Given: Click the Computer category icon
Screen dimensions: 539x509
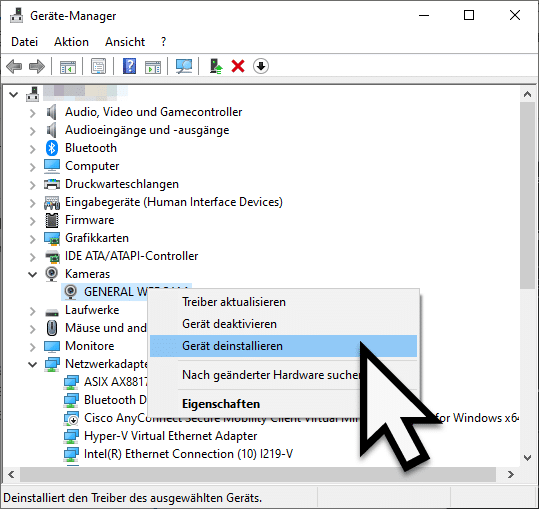Looking at the screenshot, I should point(52,166).
